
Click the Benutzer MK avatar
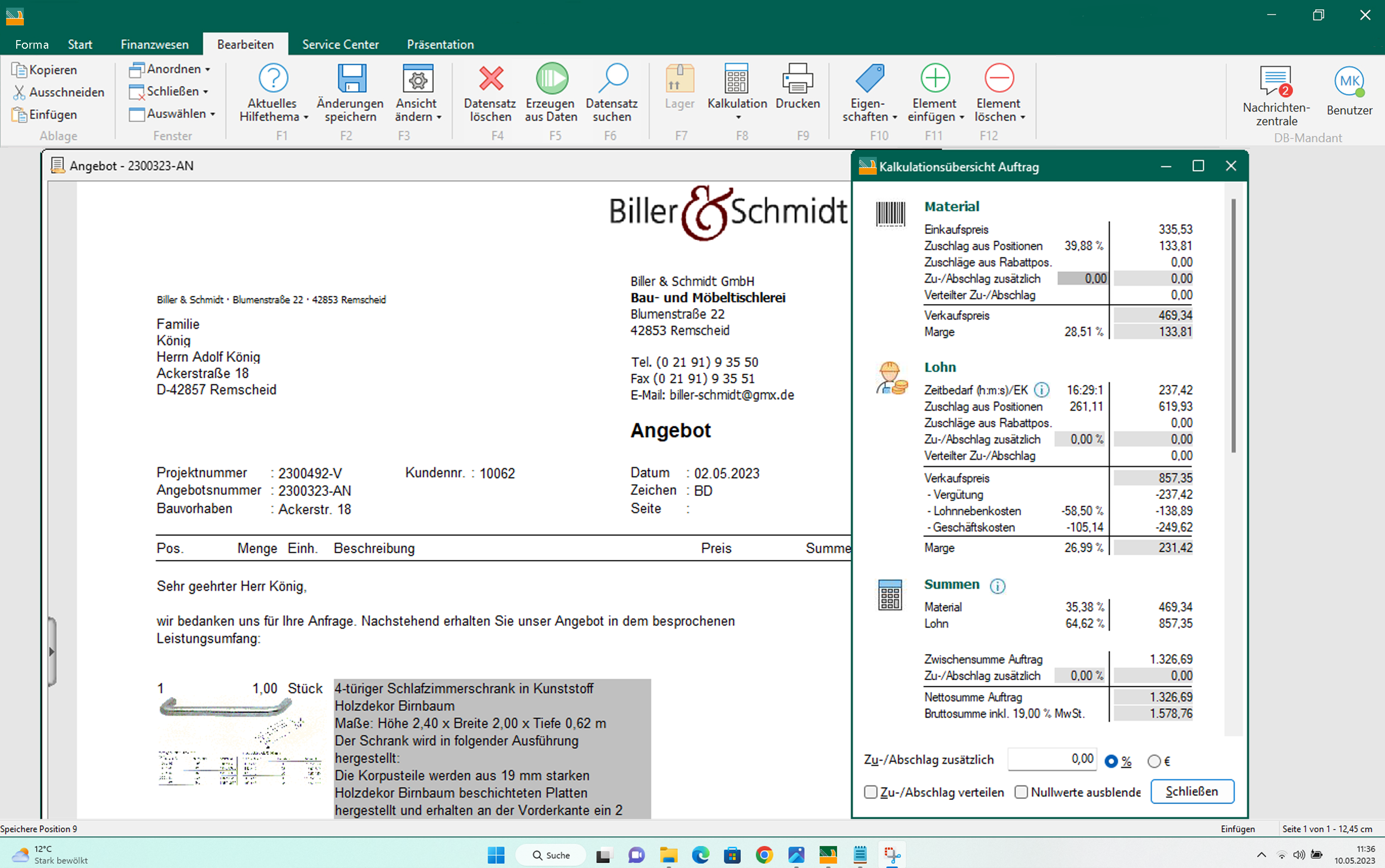(1349, 81)
